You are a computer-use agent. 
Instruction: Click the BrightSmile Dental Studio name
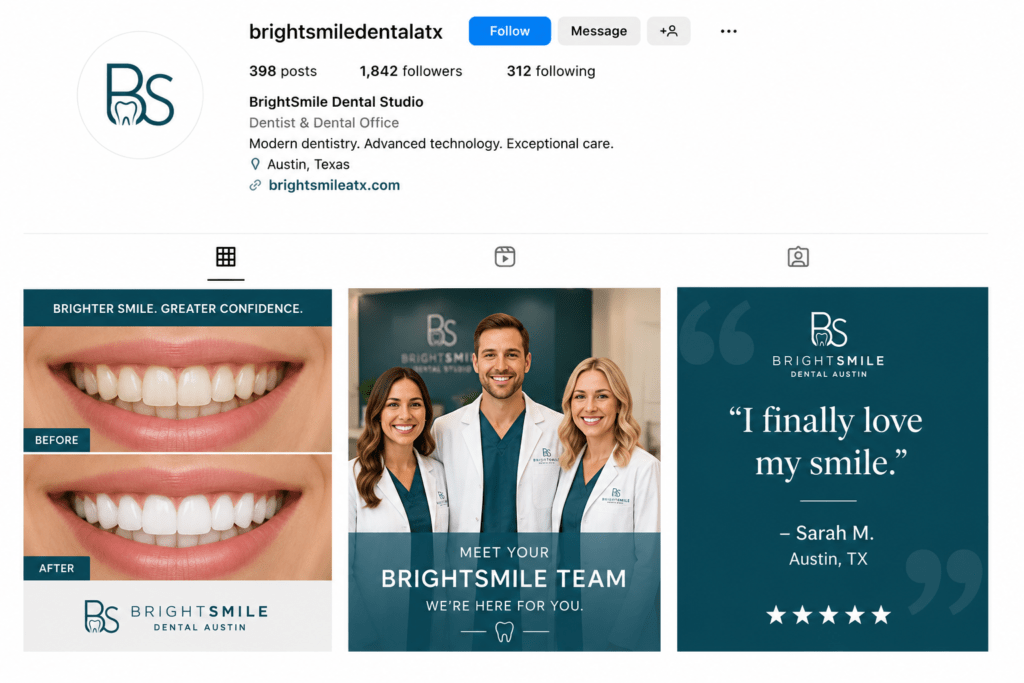[336, 102]
